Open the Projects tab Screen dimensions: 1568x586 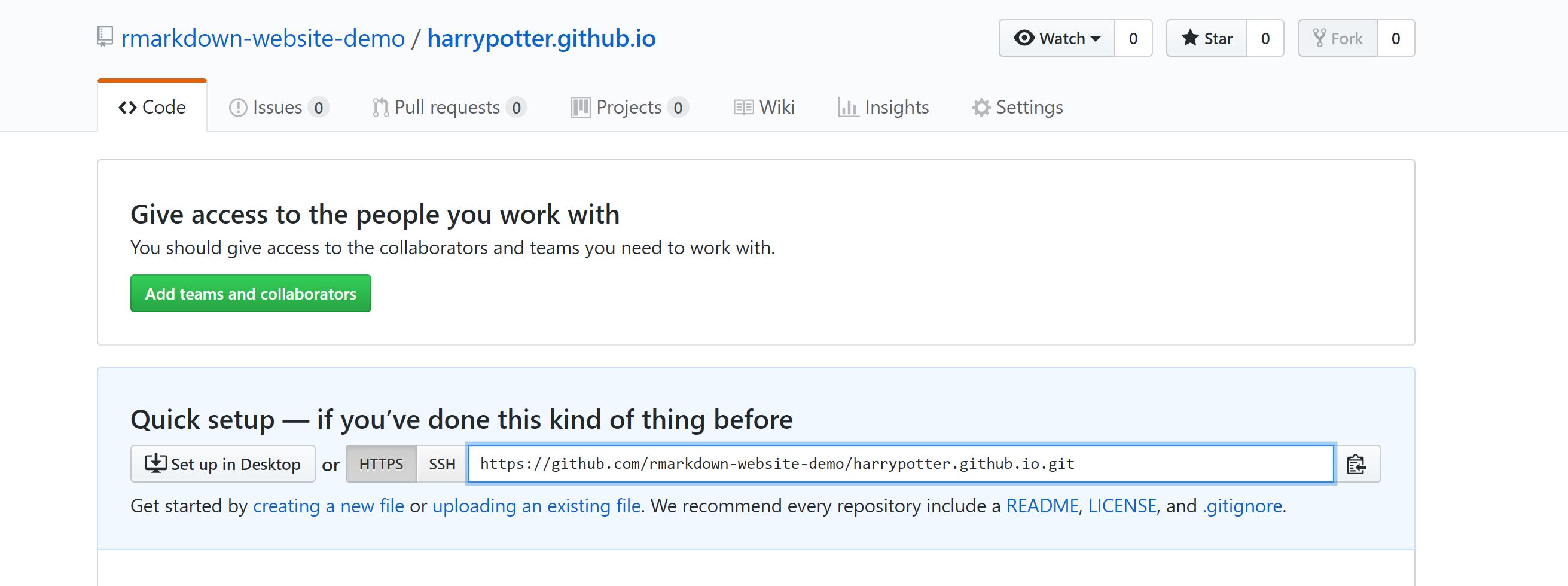point(629,107)
